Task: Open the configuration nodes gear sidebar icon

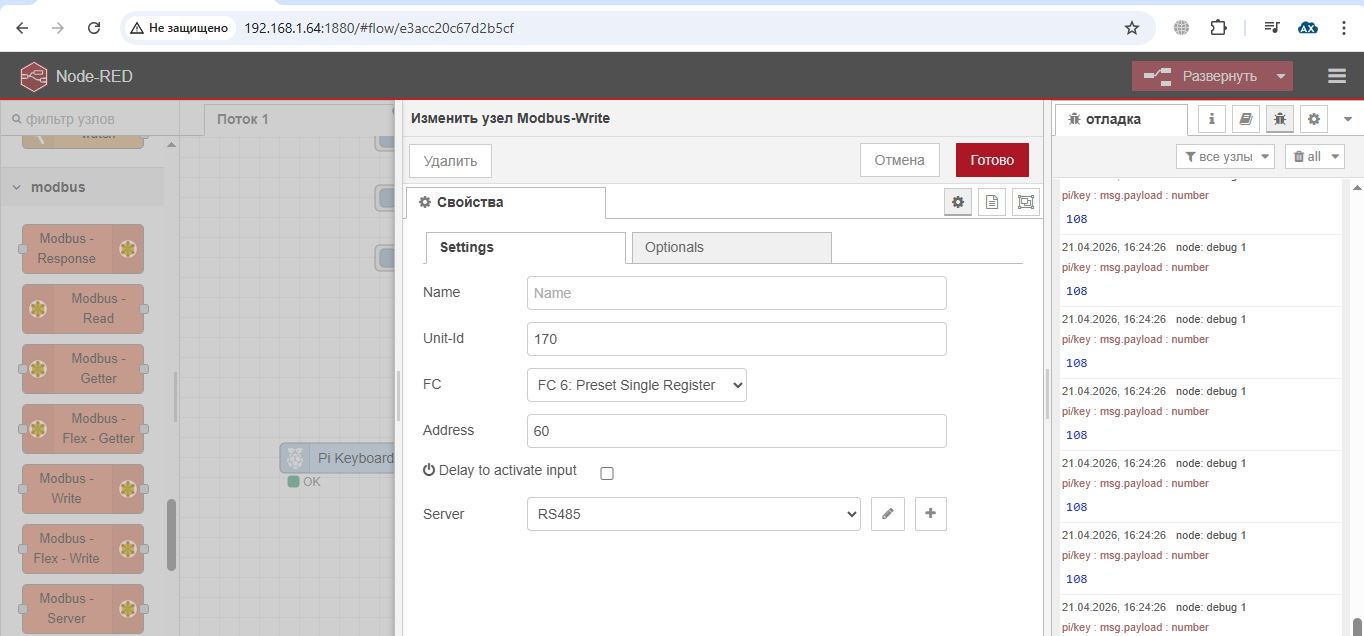Action: click(1314, 119)
